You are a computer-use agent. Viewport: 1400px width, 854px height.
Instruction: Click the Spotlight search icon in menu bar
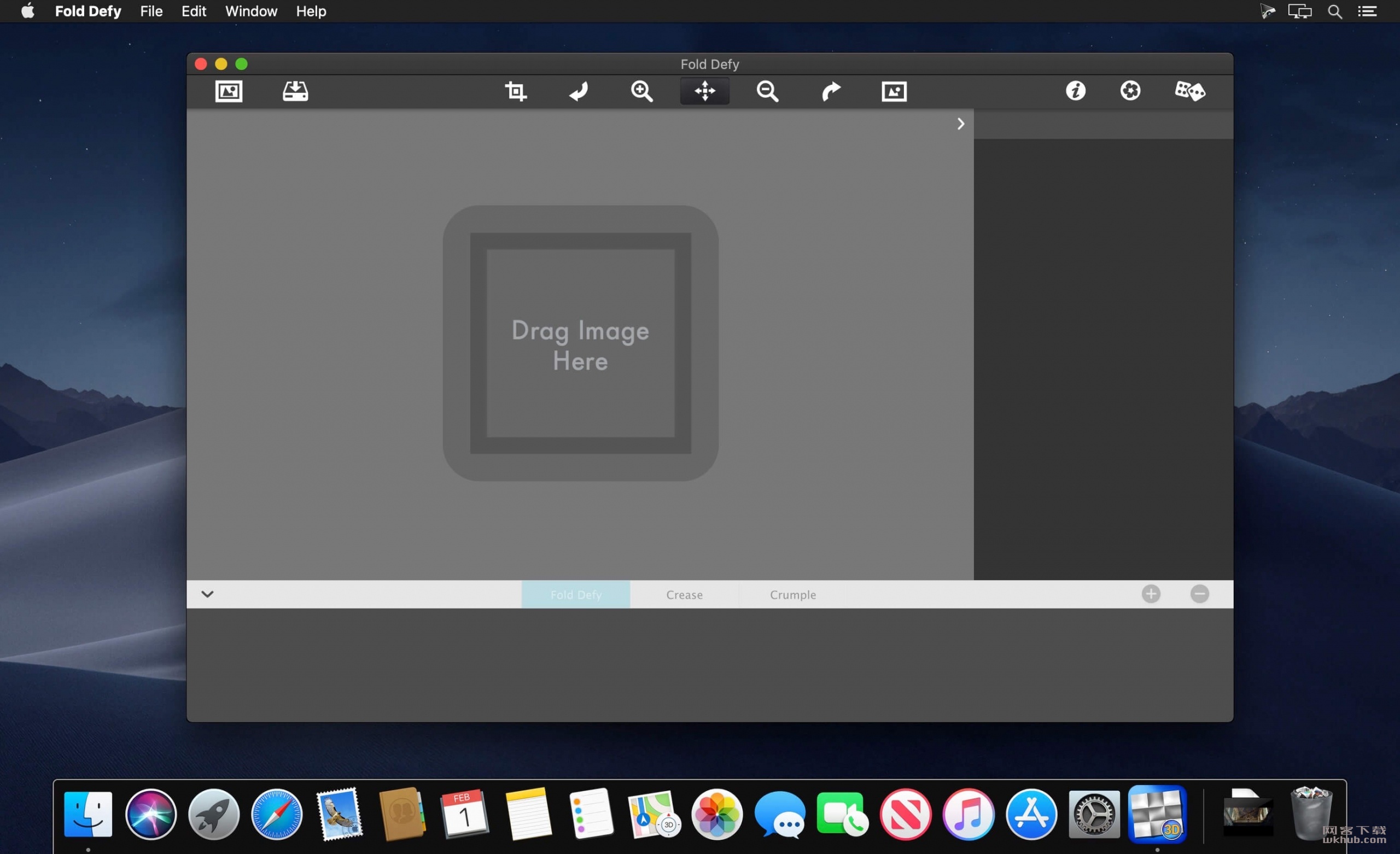(x=1335, y=11)
